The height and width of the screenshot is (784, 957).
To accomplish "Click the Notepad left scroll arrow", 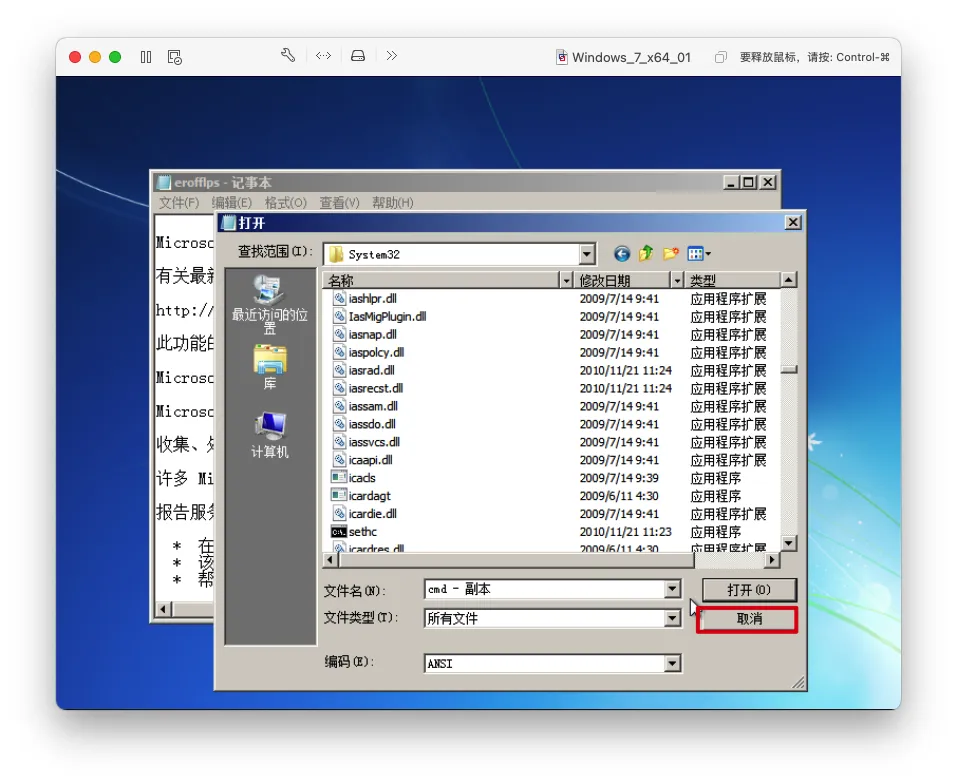I will coord(163,609).
